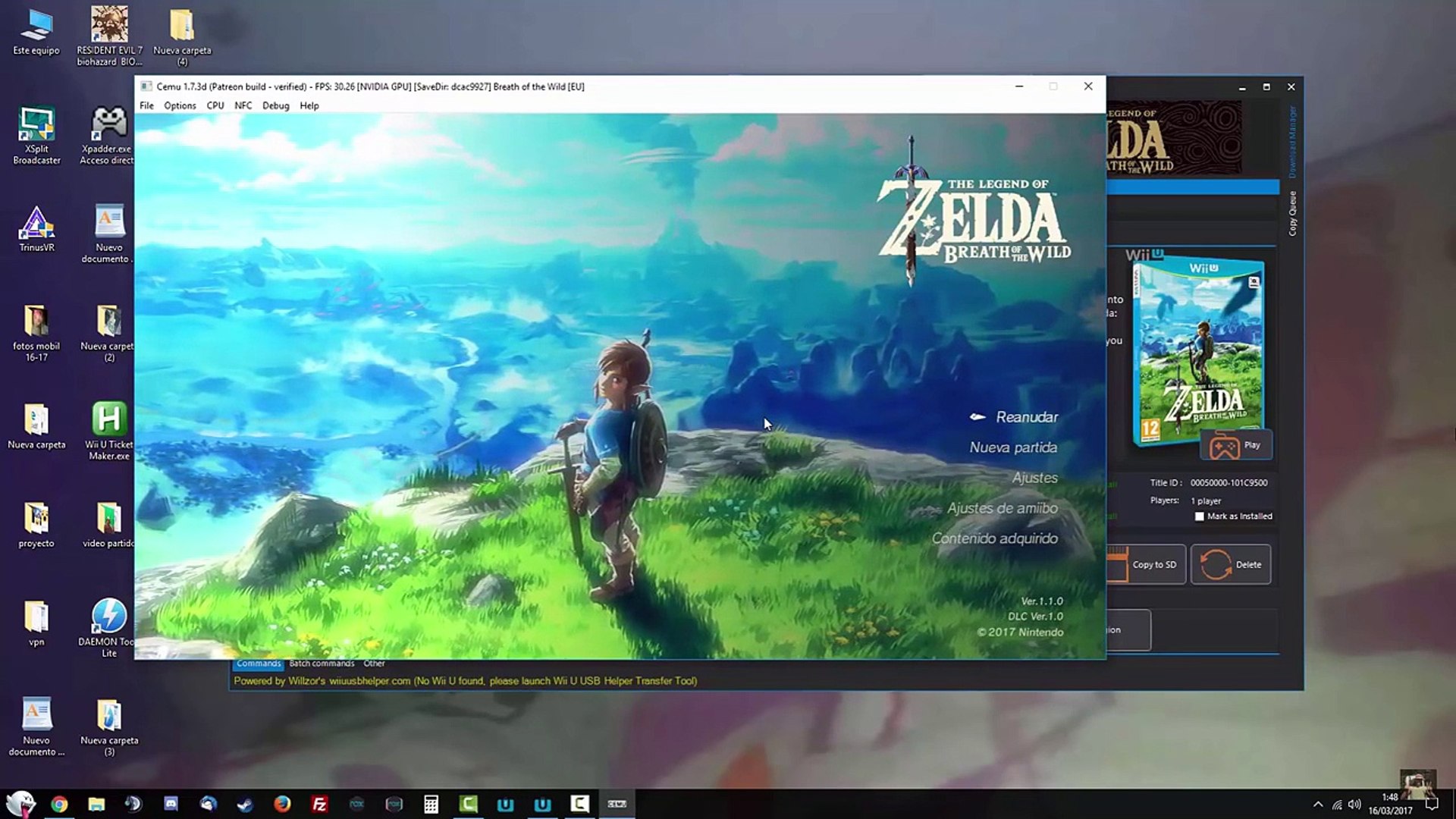Screen dimensions: 1456x819
Task: Open FileZilla from the taskbar
Action: (x=321, y=804)
